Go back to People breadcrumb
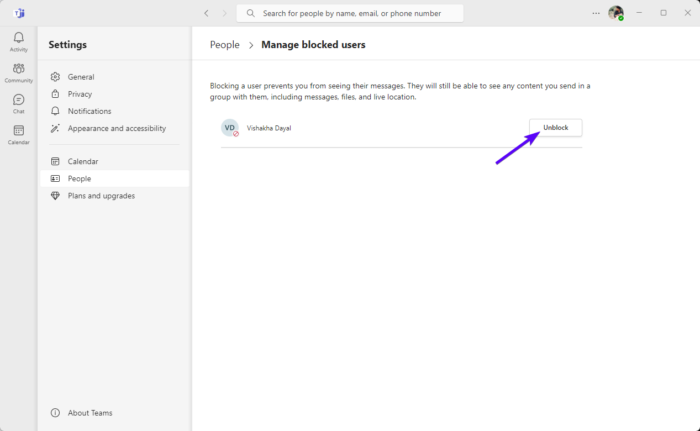Viewport: 700px width, 431px height. point(224,44)
